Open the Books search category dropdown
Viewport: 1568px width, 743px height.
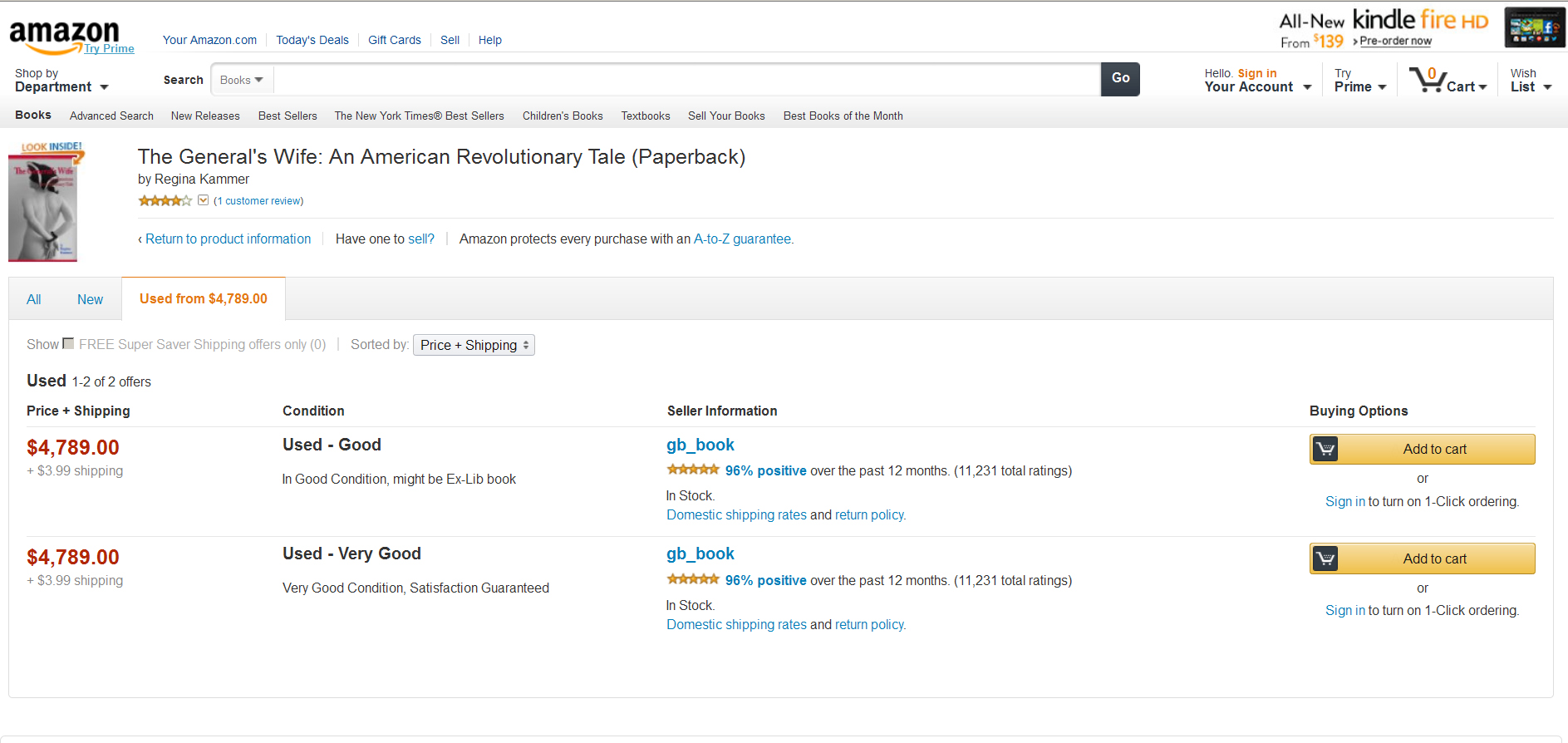[x=242, y=80]
